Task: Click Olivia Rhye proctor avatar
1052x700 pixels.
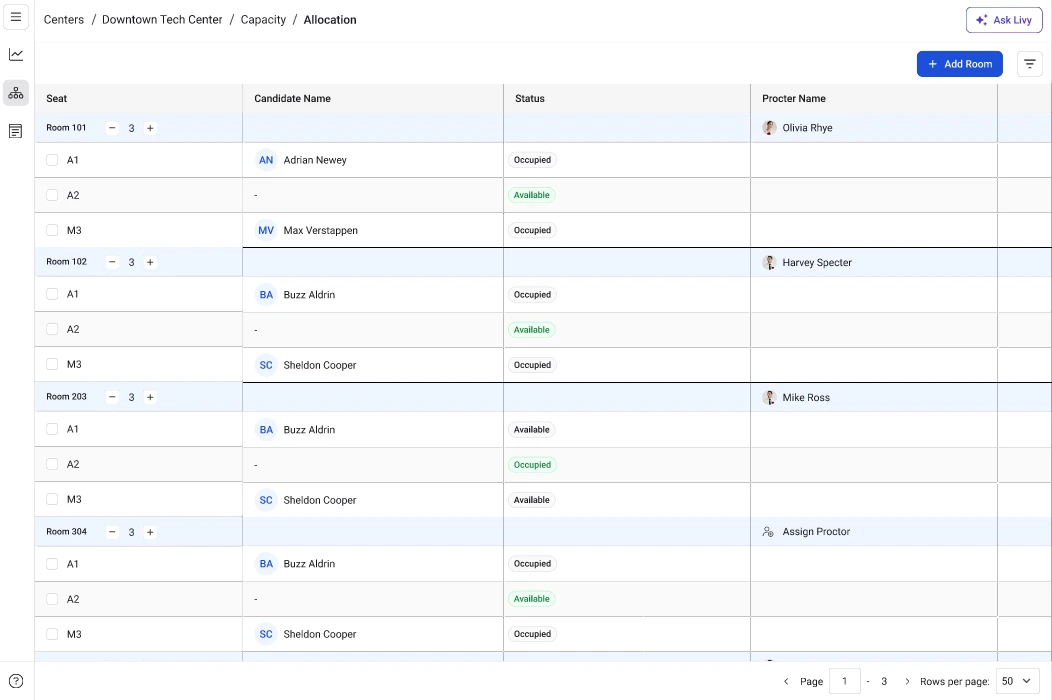Action: pos(769,128)
